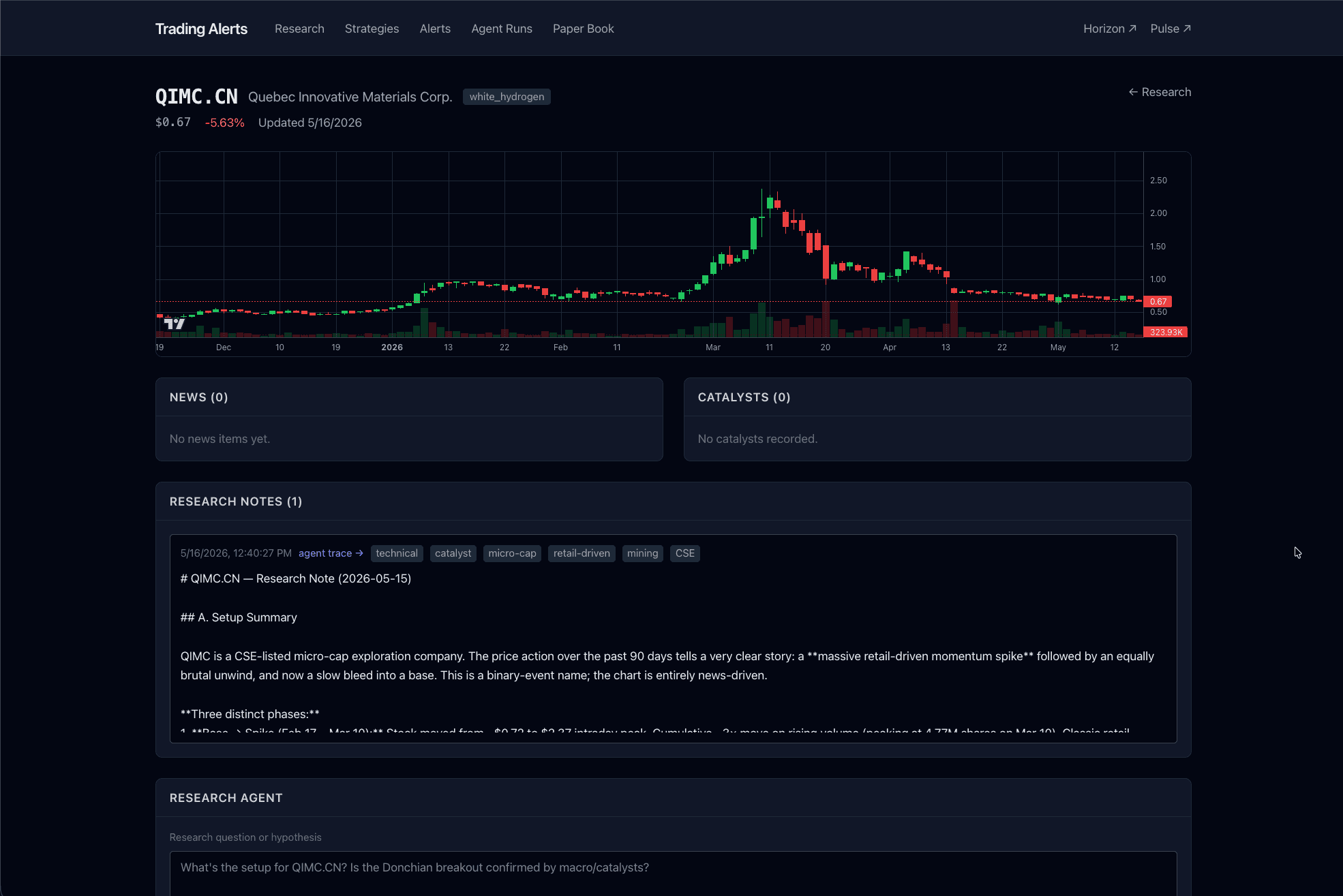The width and height of the screenshot is (1343, 896).
Task: Focus the research question input field
Action: 673,874
